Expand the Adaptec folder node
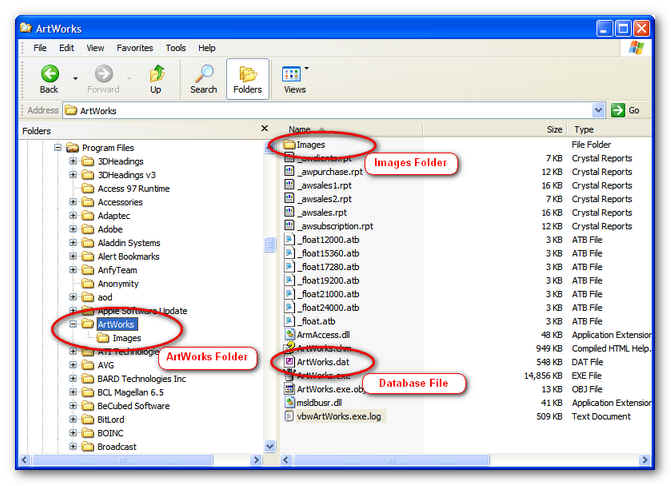 pos(73,216)
